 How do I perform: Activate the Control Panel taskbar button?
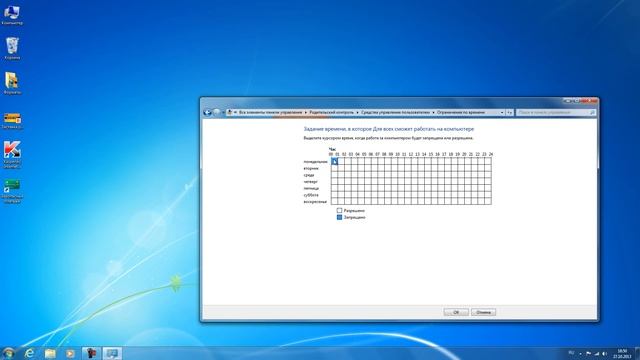pyautogui.click(x=112, y=353)
